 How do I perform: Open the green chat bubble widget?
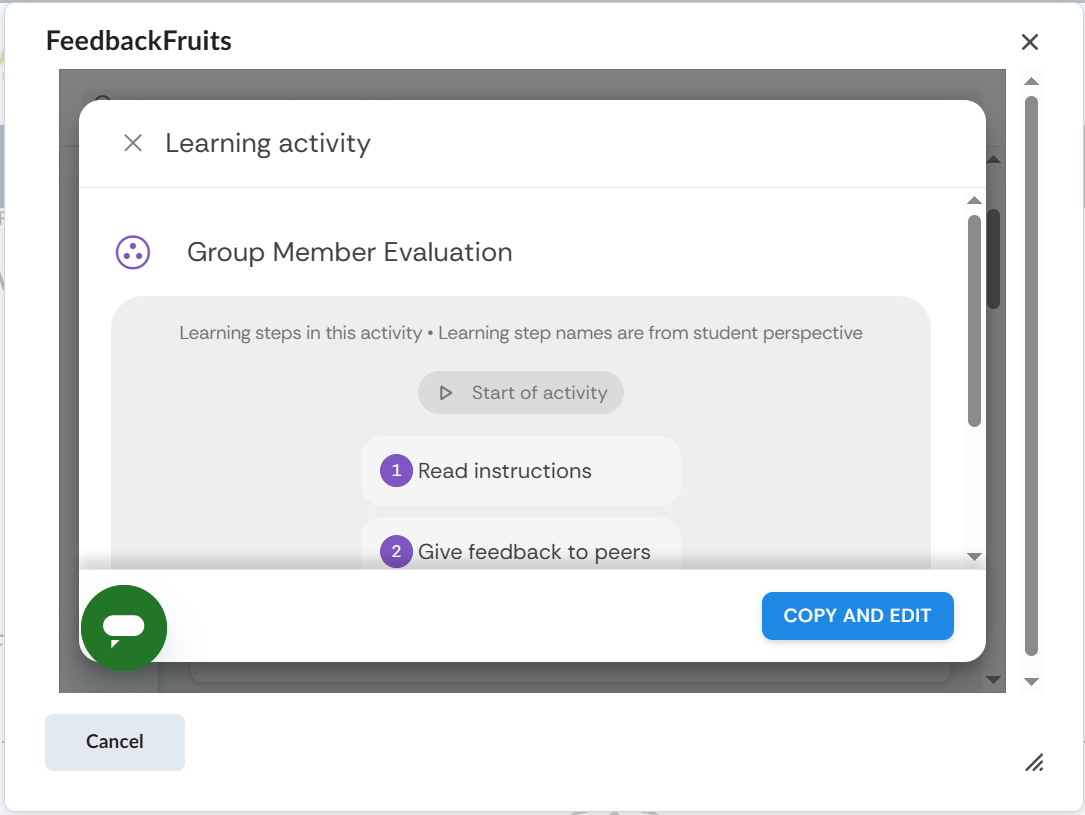pos(124,627)
